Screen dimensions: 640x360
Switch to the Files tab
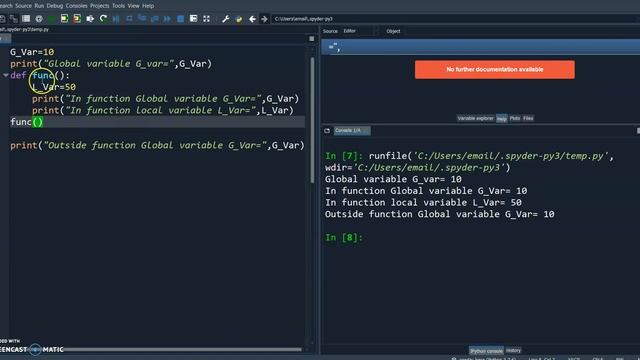528,118
